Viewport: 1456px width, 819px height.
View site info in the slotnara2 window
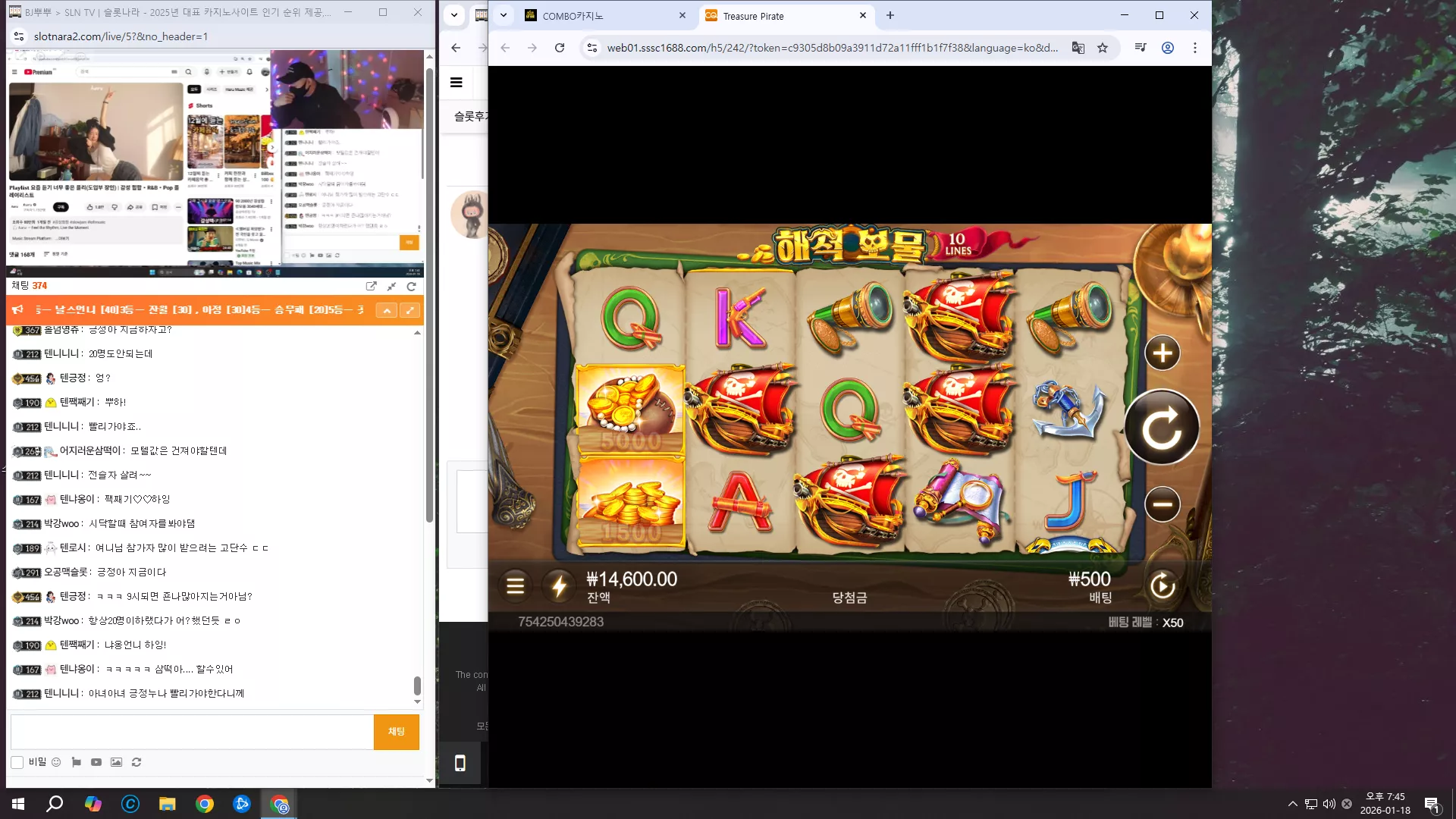pos(19,36)
